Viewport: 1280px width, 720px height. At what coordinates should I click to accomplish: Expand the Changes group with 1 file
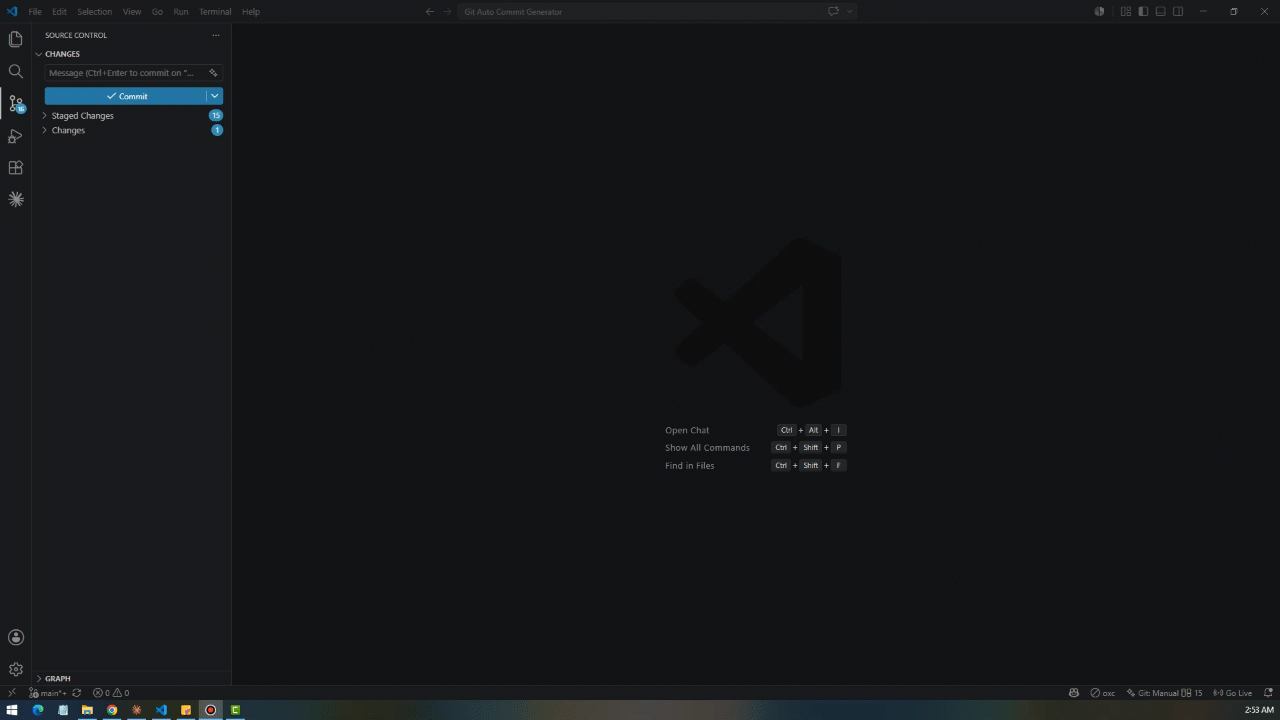point(133,130)
